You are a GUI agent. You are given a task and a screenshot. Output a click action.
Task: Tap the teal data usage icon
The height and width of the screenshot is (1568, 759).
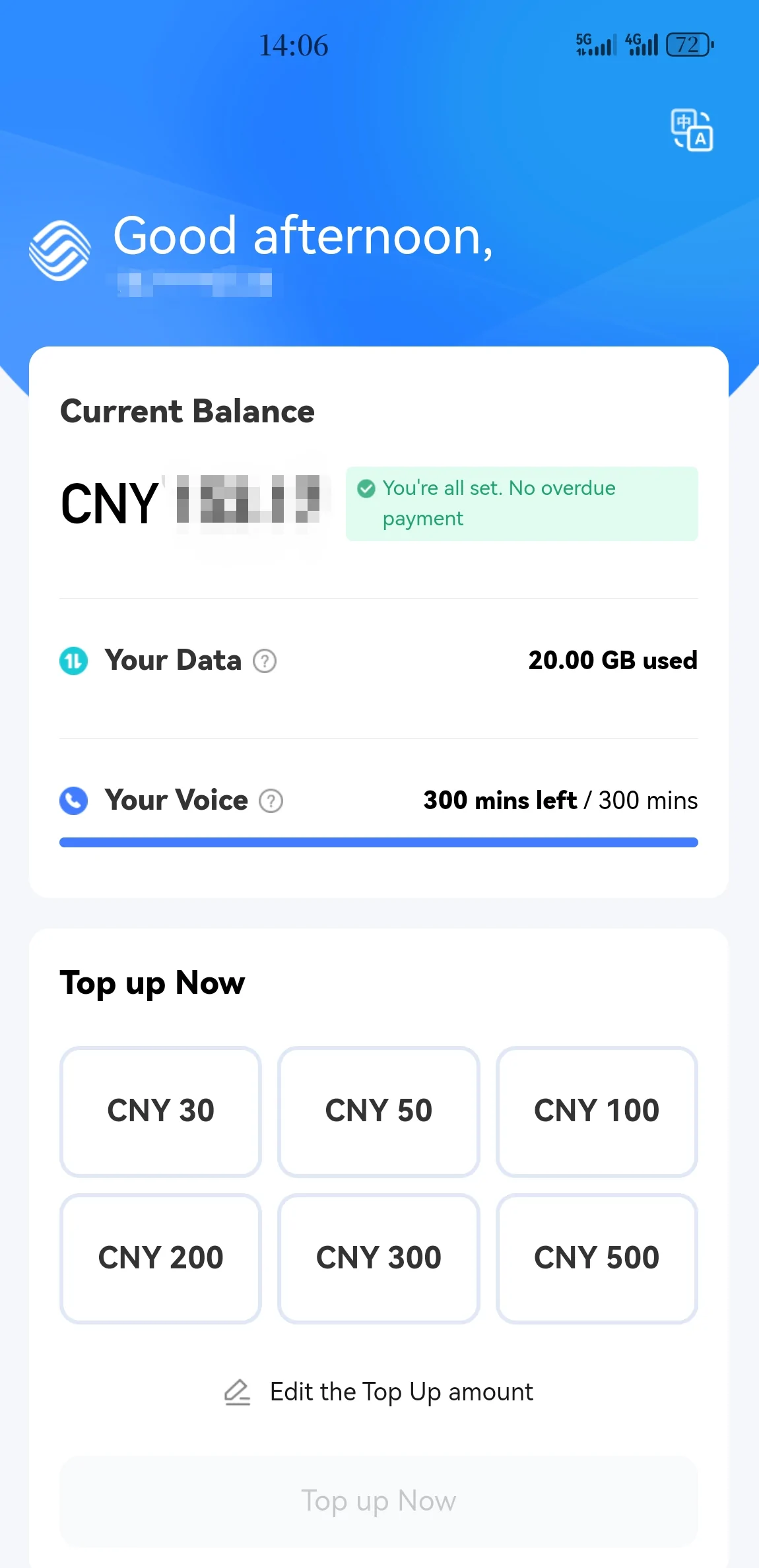click(x=73, y=661)
